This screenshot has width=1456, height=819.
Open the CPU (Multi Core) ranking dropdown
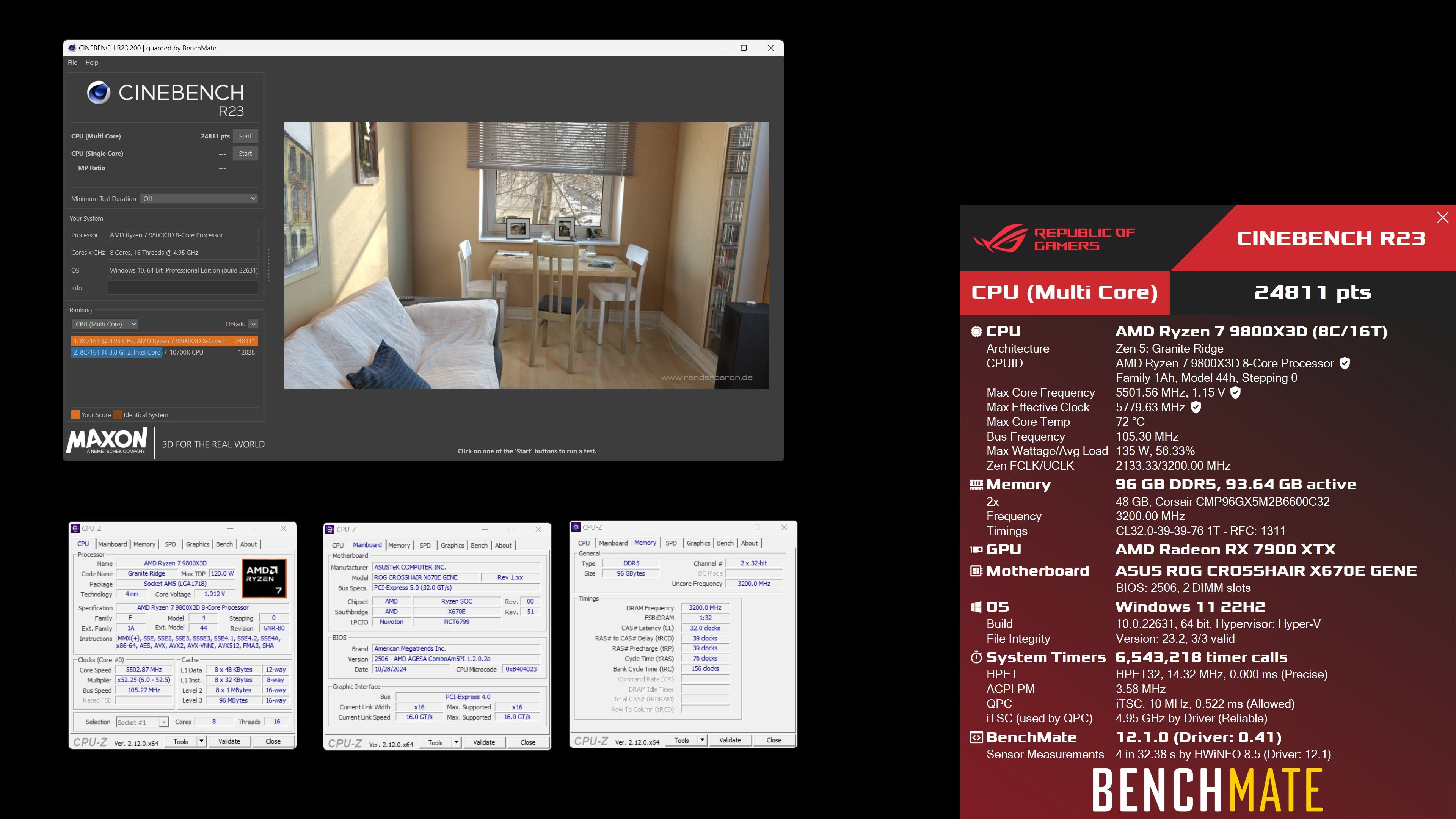[x=106, y=324]
